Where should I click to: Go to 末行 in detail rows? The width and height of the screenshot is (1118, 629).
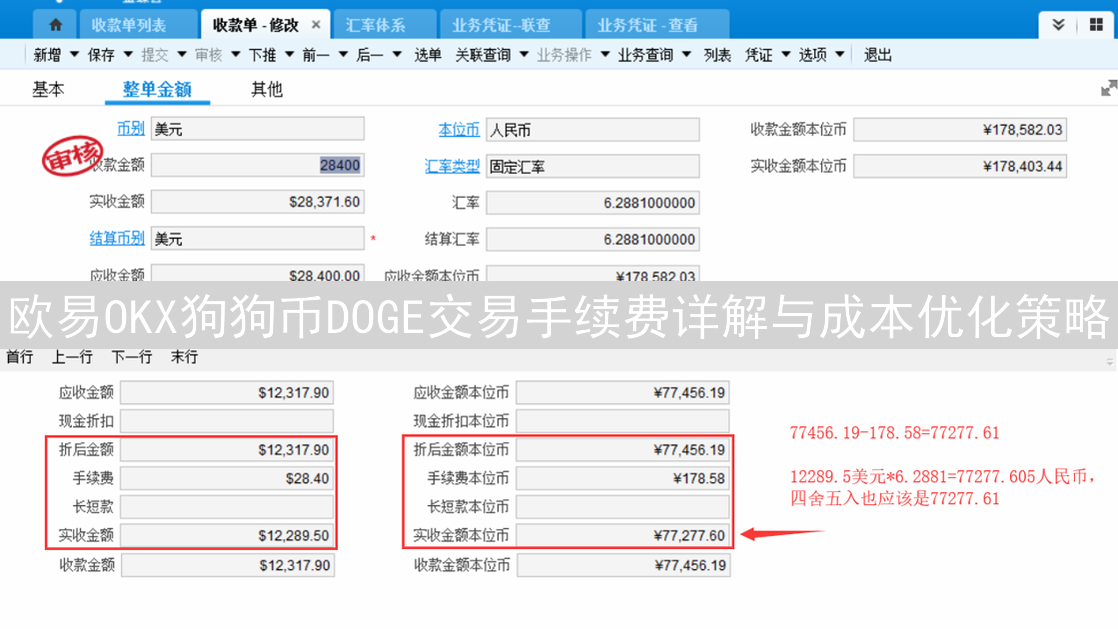[184, 357]
